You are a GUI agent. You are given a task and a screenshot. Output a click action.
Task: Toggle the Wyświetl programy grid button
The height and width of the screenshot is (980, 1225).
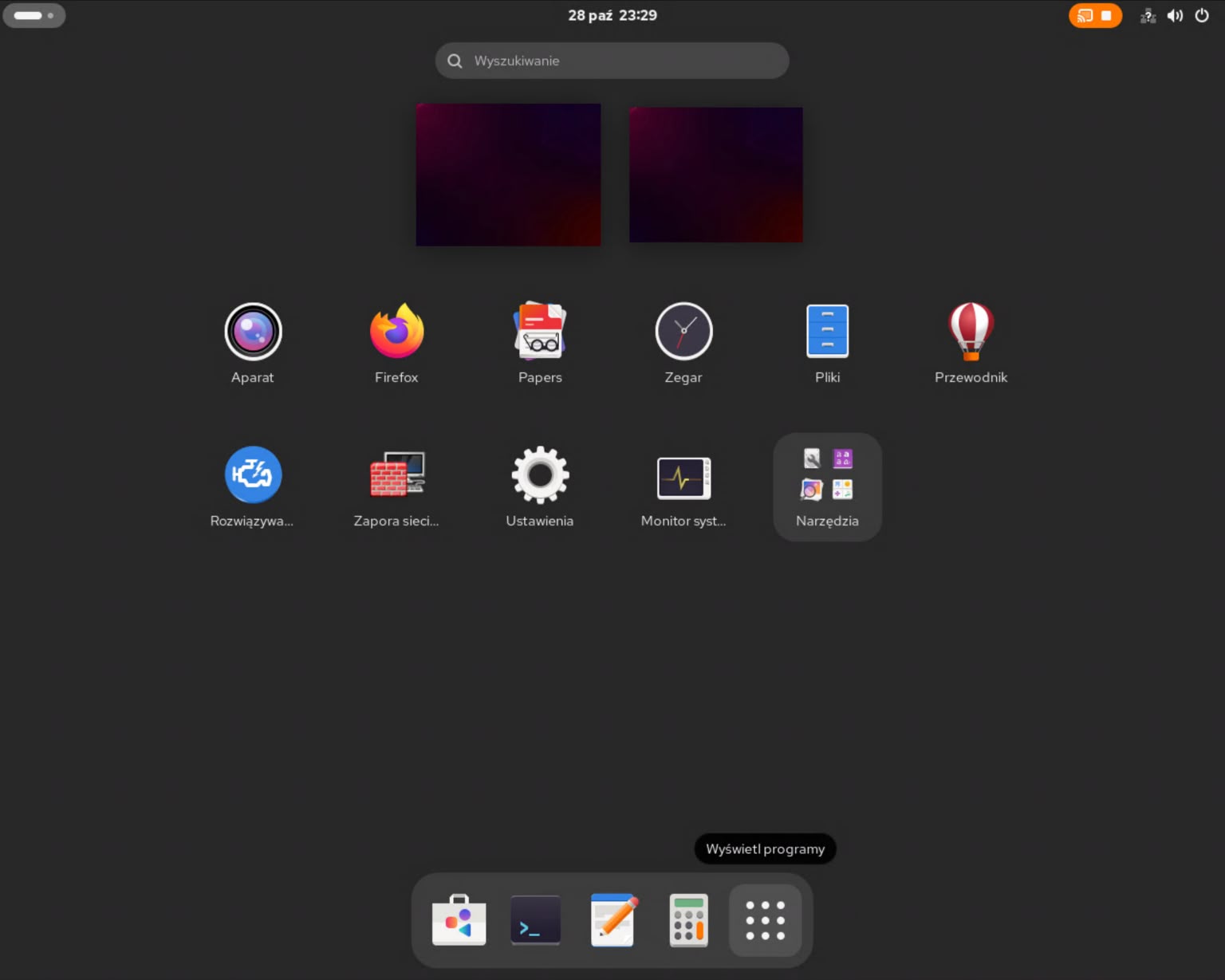[x=765, y=920]
